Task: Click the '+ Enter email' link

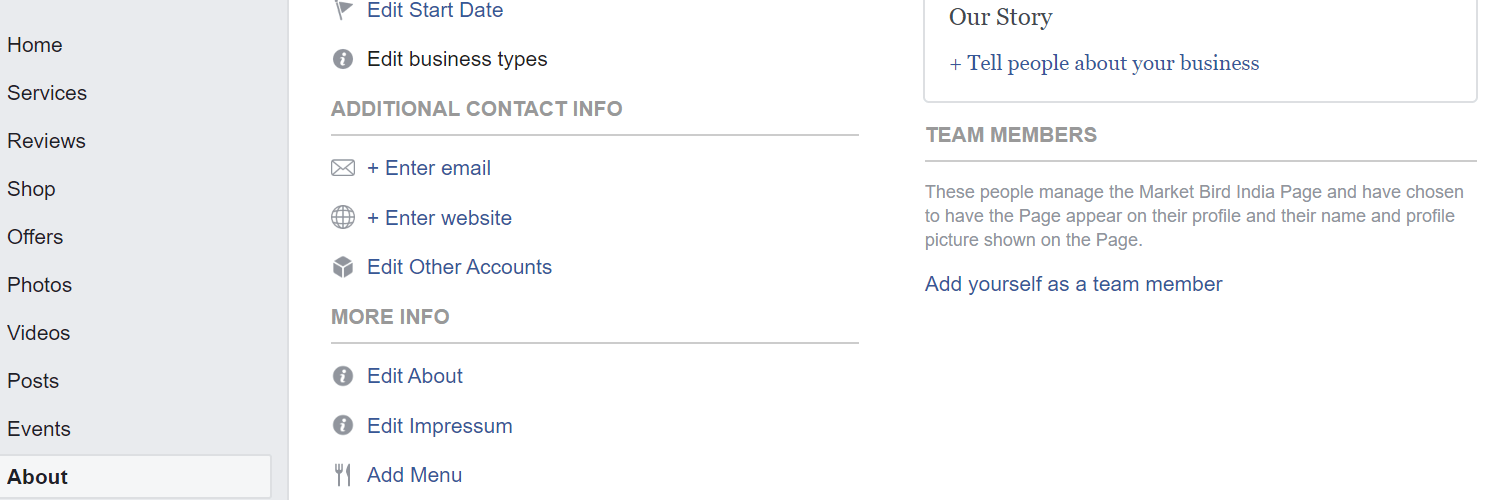Action: pyautogui.click(x=429, y=168)
